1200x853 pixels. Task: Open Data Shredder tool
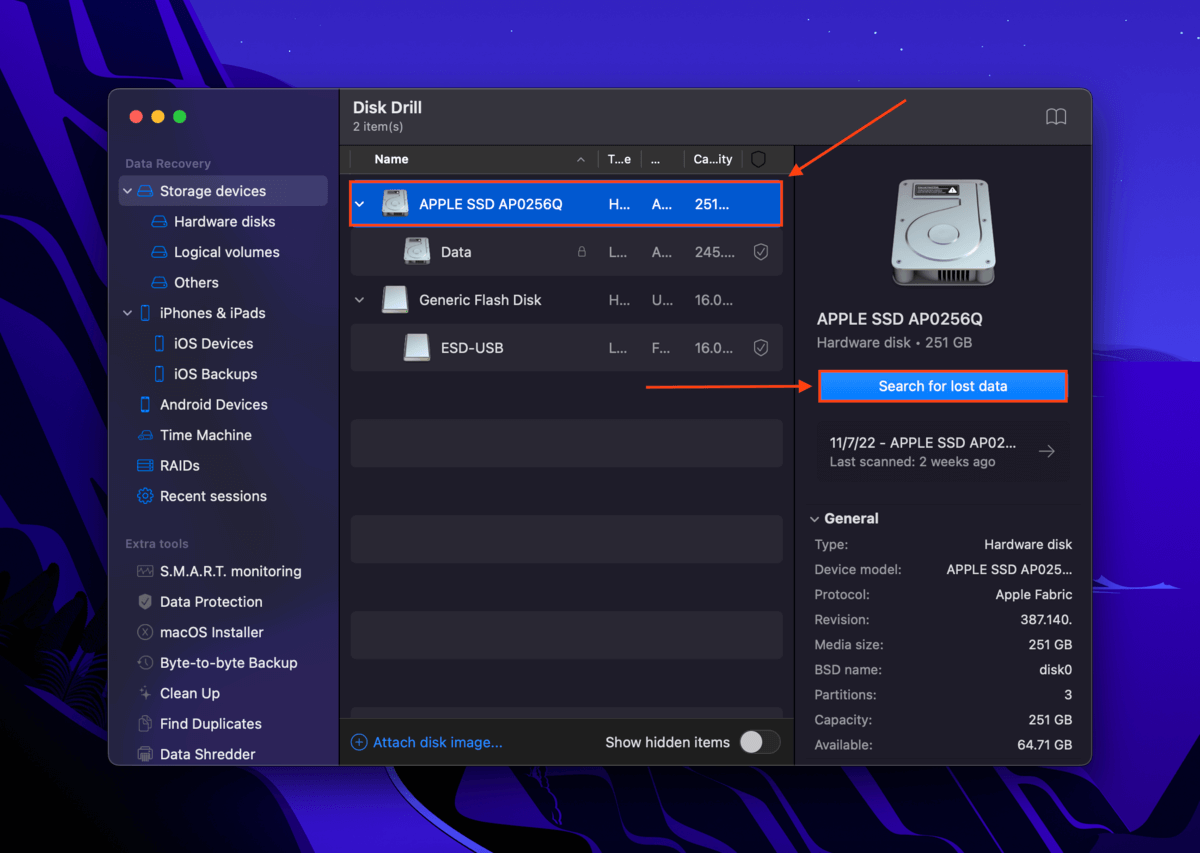[x=207, y=755]
